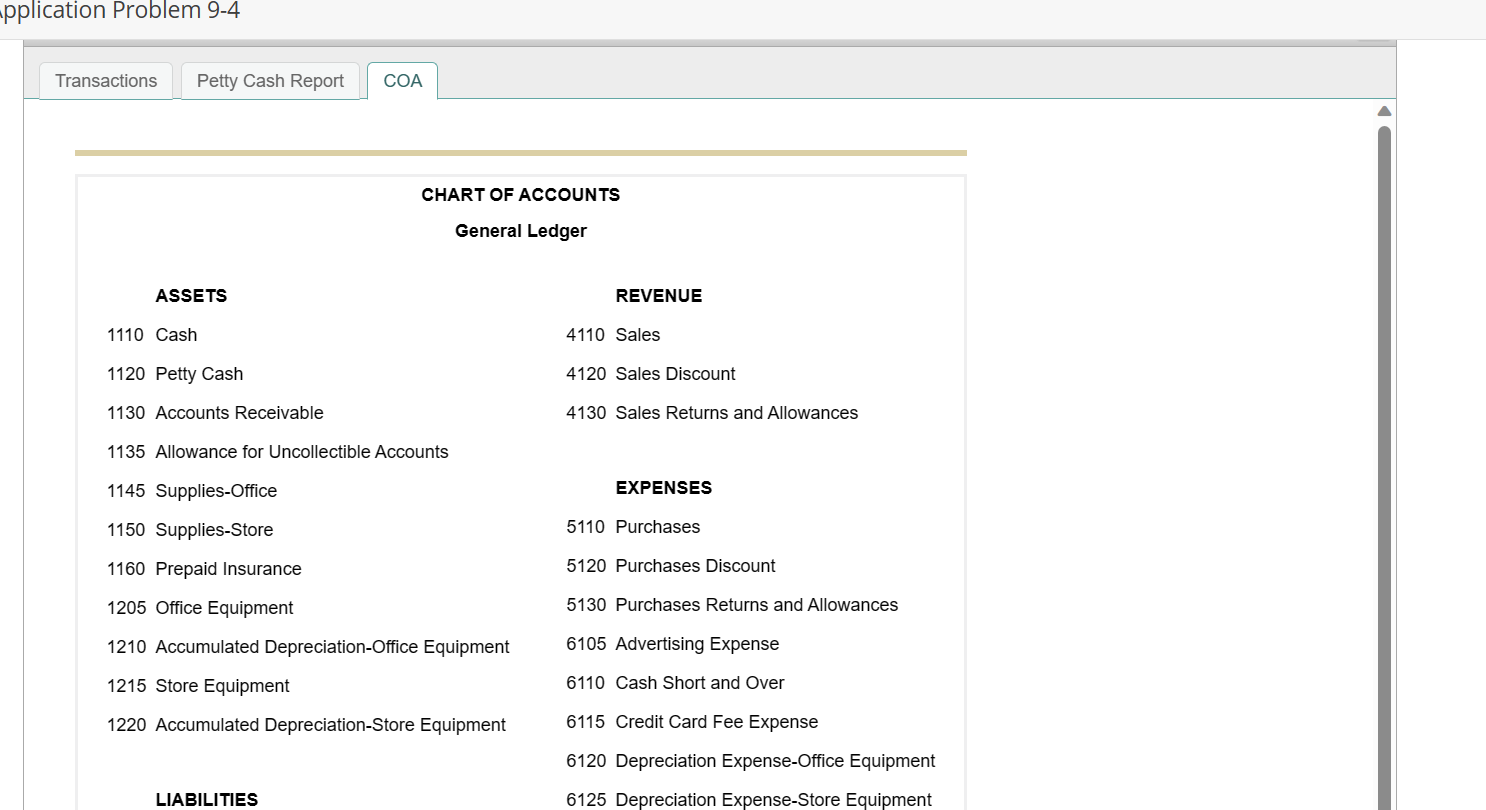Viewport: 1486px width, 810px height.
Task: Click the vertical scrollbar thumb
Action: pyautogui.click(x=1384, y=467)
